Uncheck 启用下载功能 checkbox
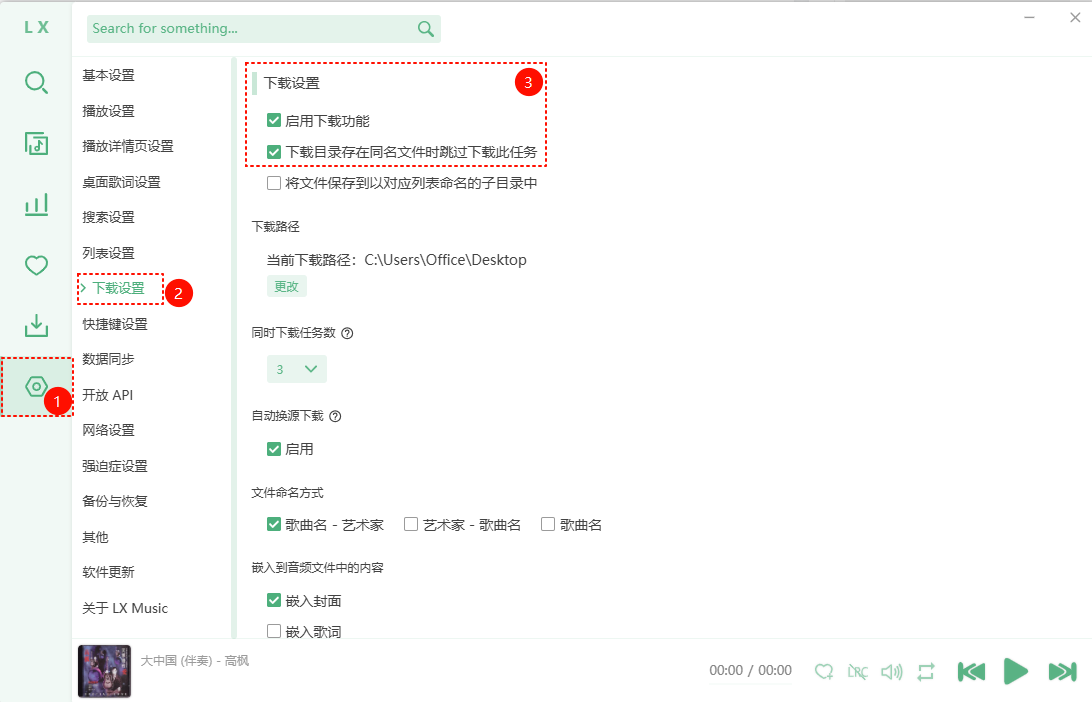This screenshot has width=1092, height=702. click(x=274, y=121)
